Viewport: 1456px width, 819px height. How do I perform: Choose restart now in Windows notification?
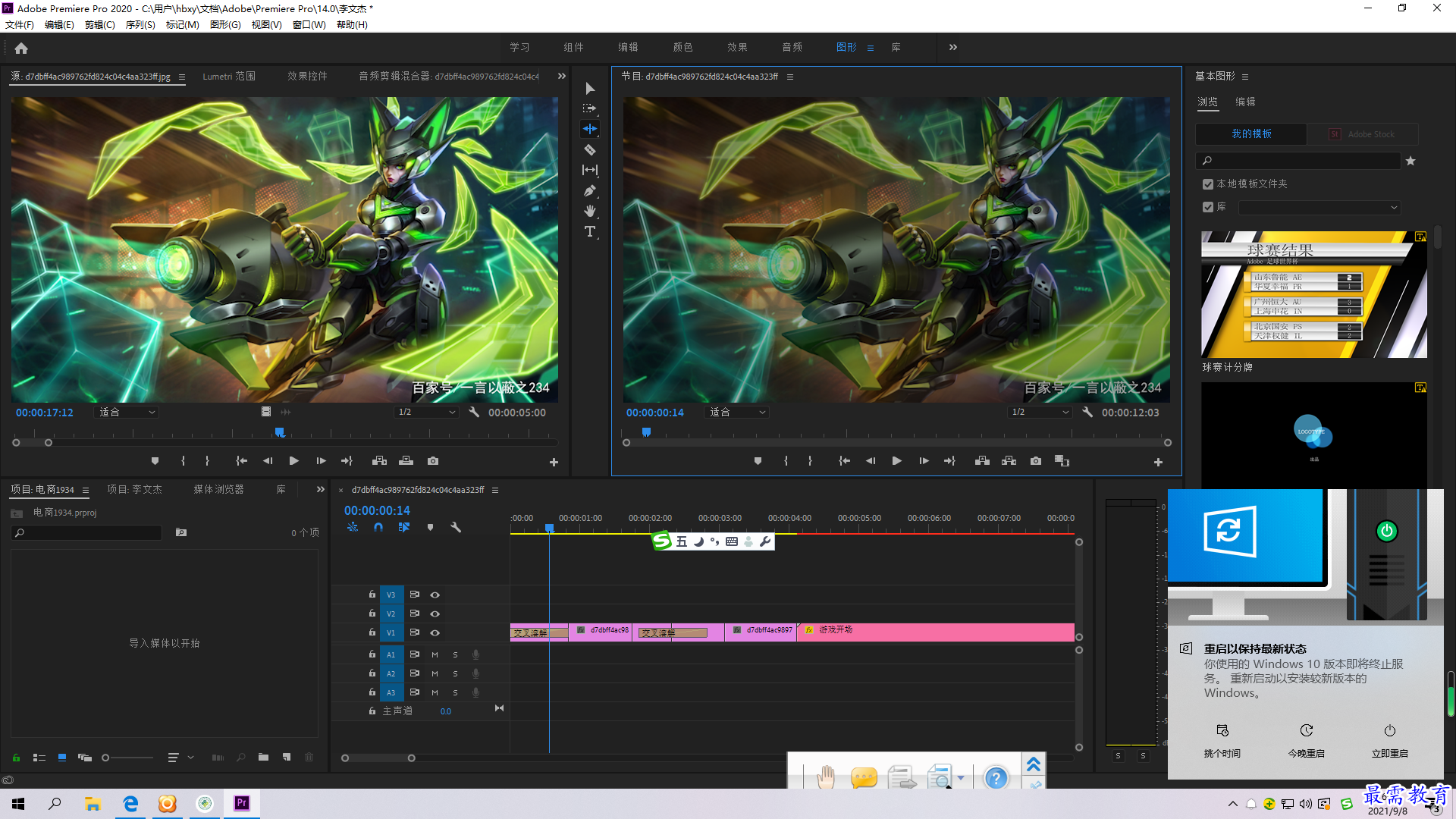[1389, 741]
